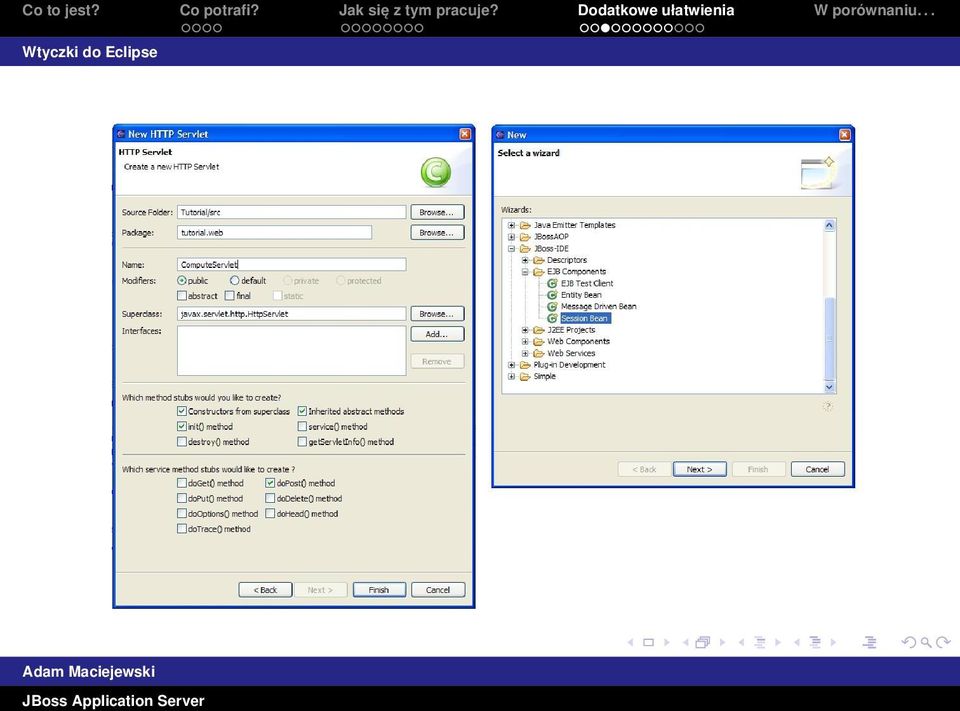This screenshot has width=960, height=711.
Task: Click the Simple folder icon
Action: click(x=525, y=377)
